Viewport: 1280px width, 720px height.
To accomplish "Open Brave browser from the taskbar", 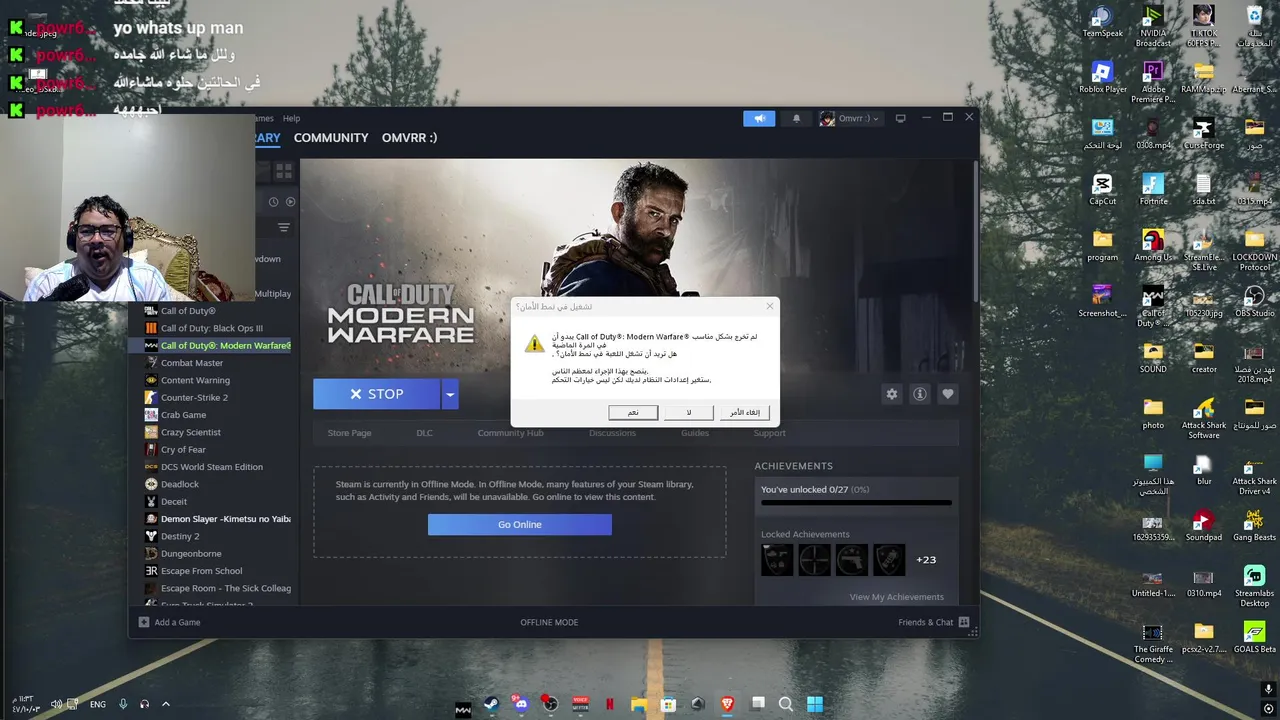I will pyautogui.click(x=727, y=704).
